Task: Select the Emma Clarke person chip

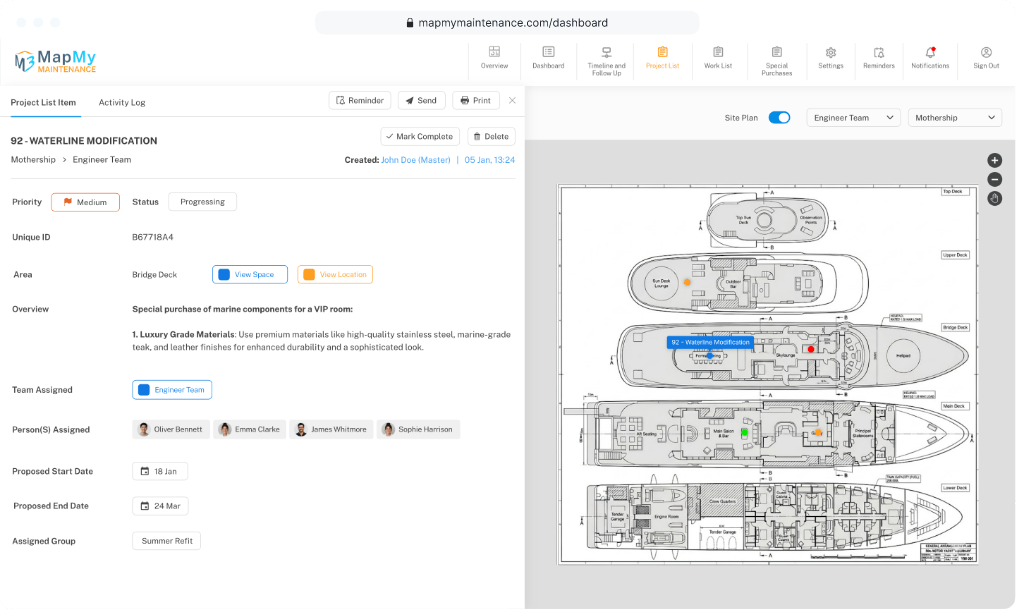Action: pos(249,430)
